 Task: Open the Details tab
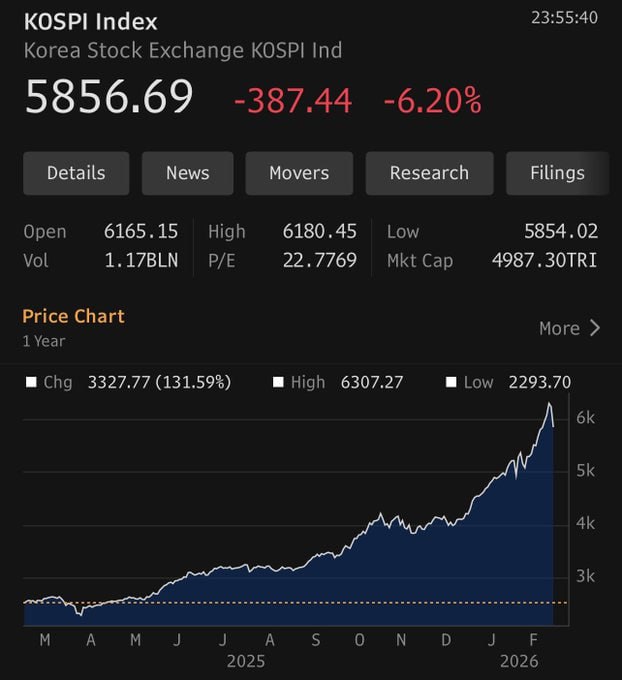pyautogui.click(x=76, y=173)
